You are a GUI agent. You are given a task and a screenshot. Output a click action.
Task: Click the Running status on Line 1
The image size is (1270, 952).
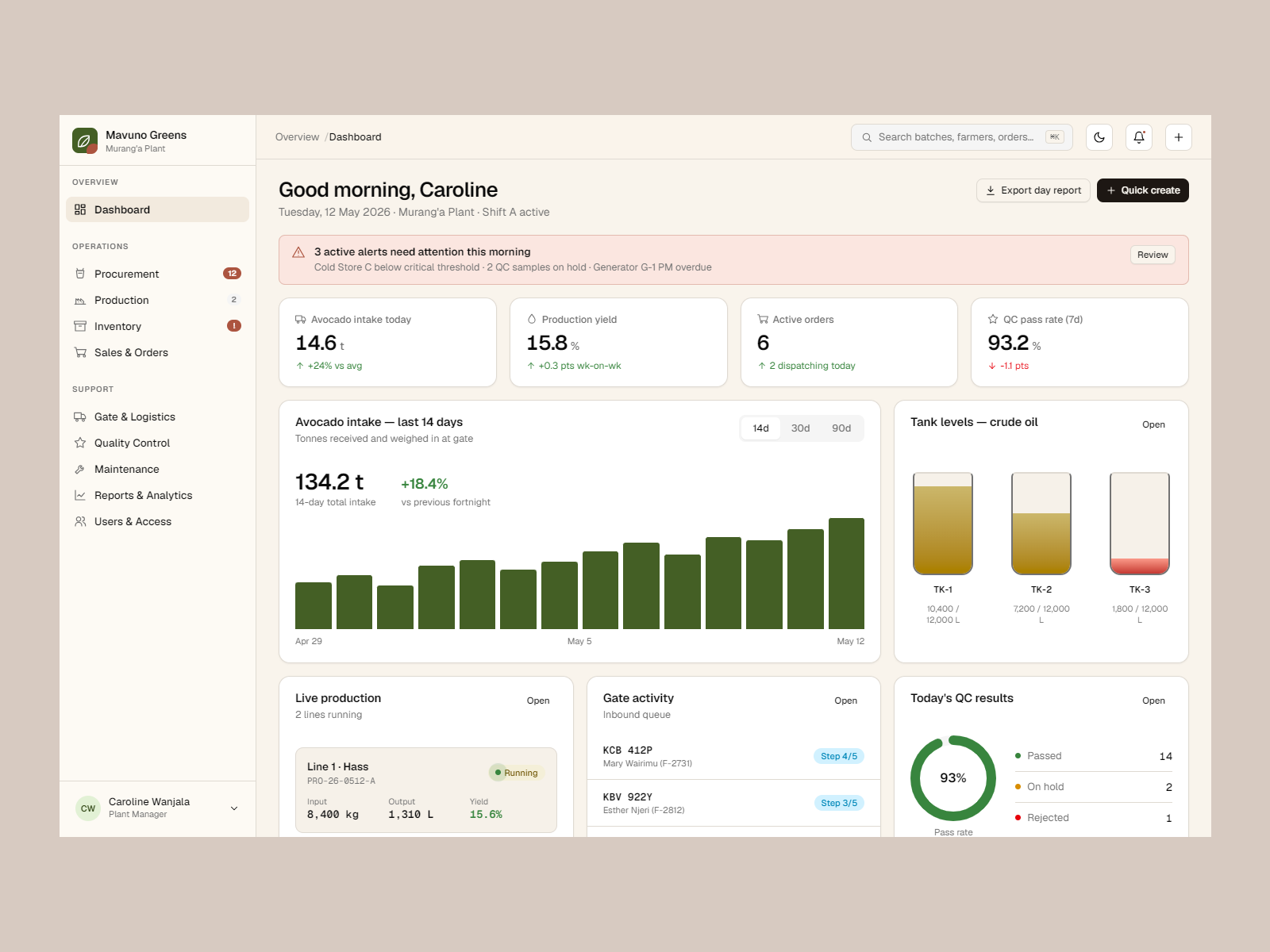(516, 773)
